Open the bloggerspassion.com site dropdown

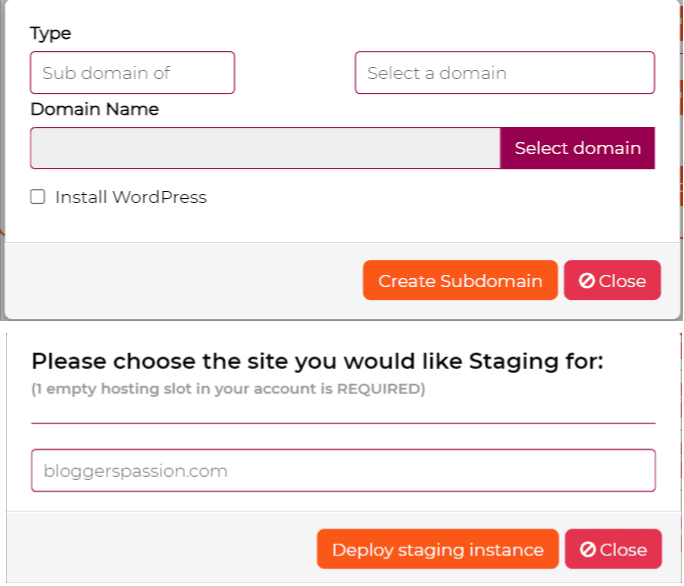343,470
